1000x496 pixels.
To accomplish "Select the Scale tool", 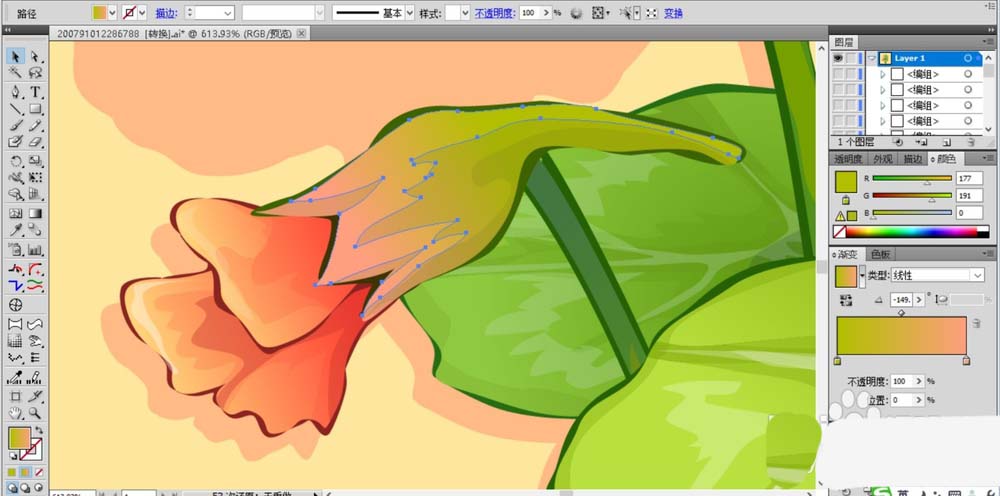I will pos(36,161).
